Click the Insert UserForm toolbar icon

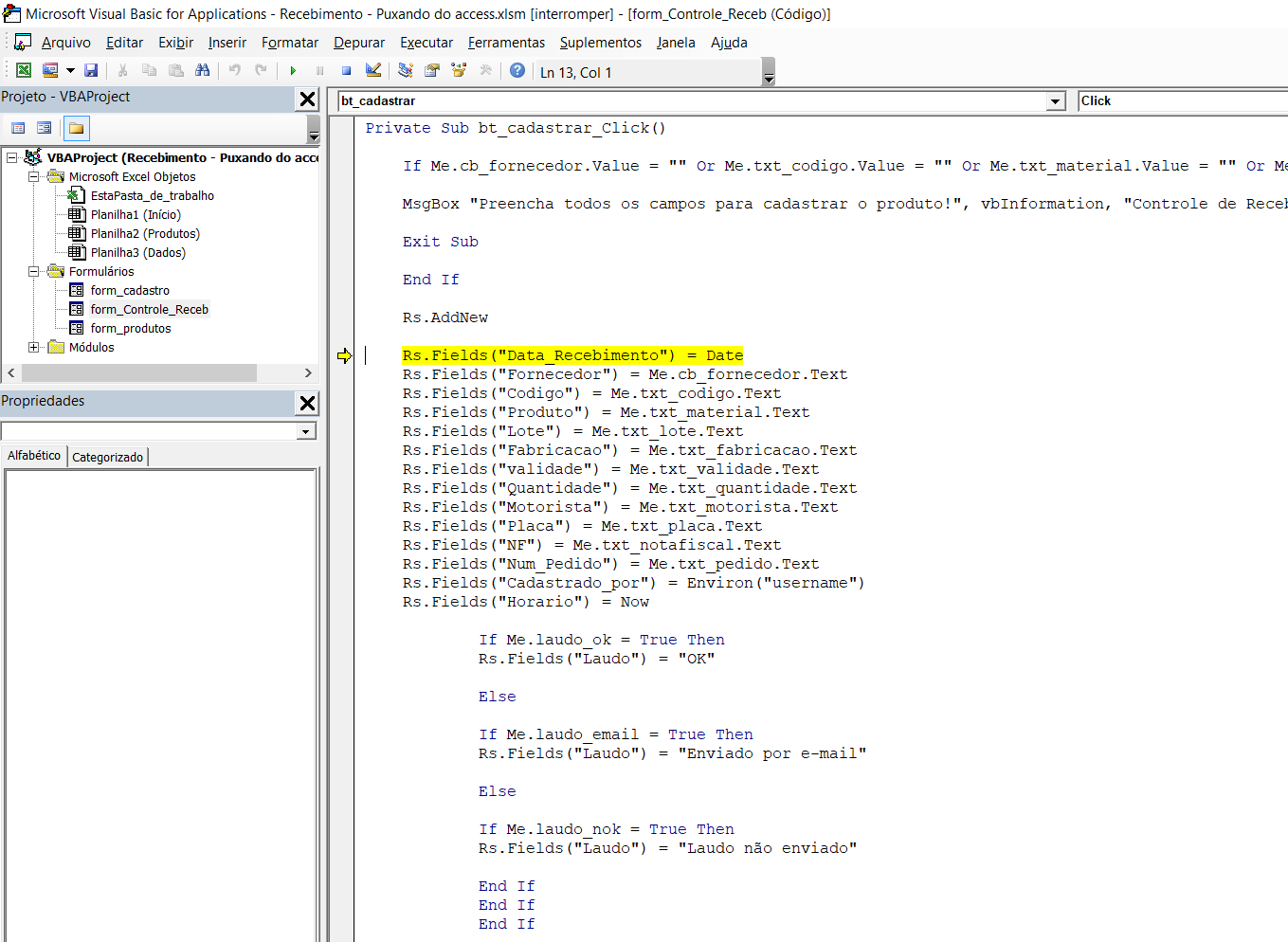50,71
